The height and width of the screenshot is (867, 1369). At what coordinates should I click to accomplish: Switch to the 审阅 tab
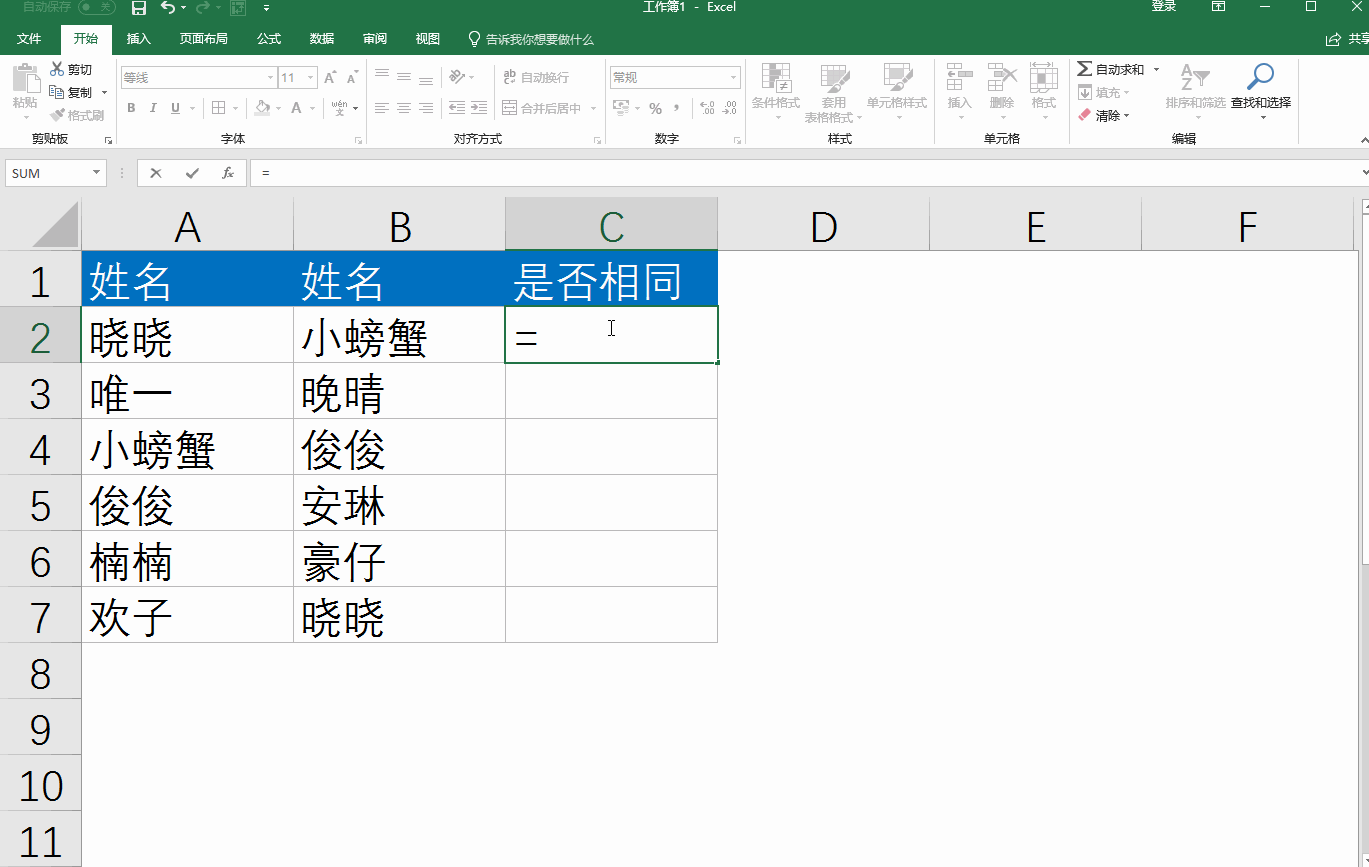[x=375, y=39]
